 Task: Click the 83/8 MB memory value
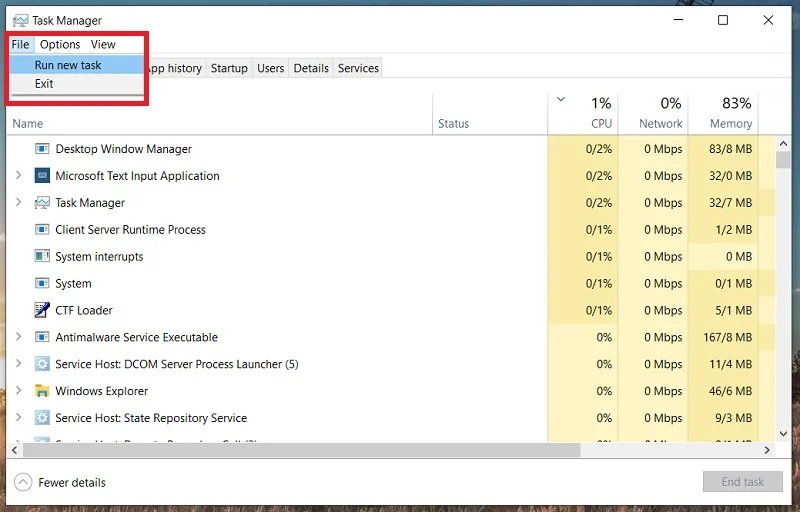click(731, 149)
